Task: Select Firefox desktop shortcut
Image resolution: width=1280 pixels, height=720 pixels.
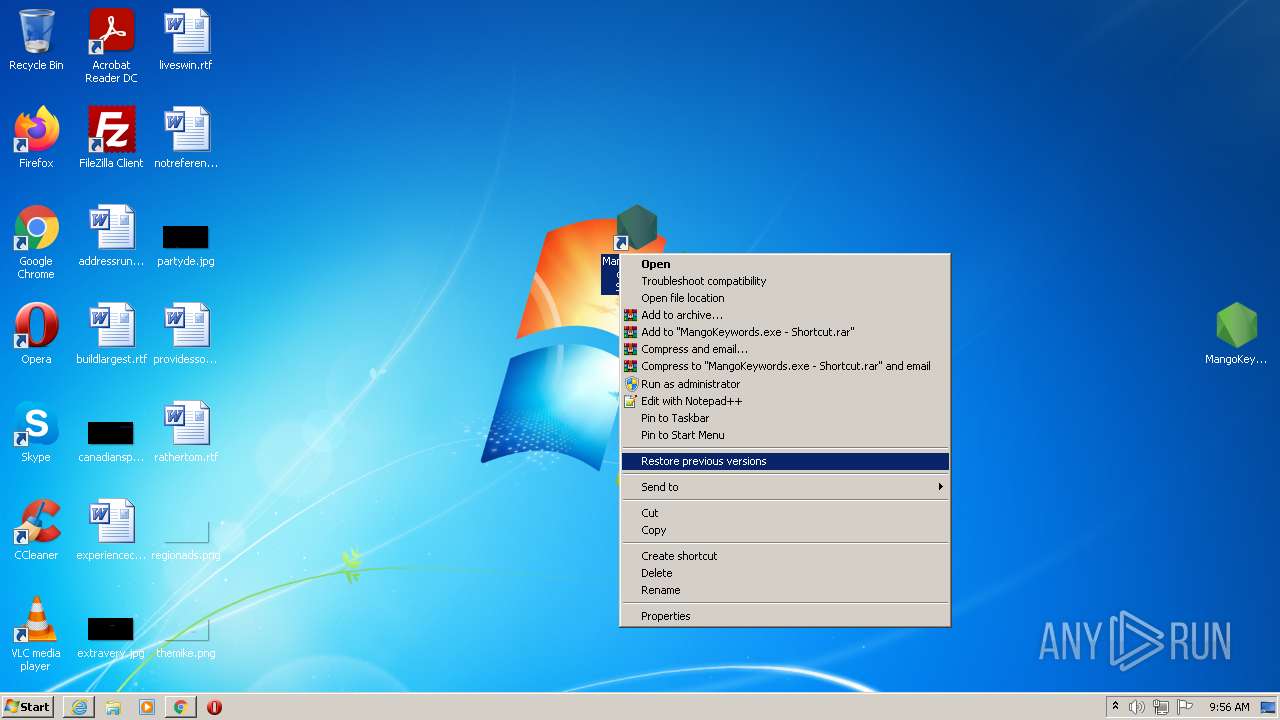Action: point(36,138)
